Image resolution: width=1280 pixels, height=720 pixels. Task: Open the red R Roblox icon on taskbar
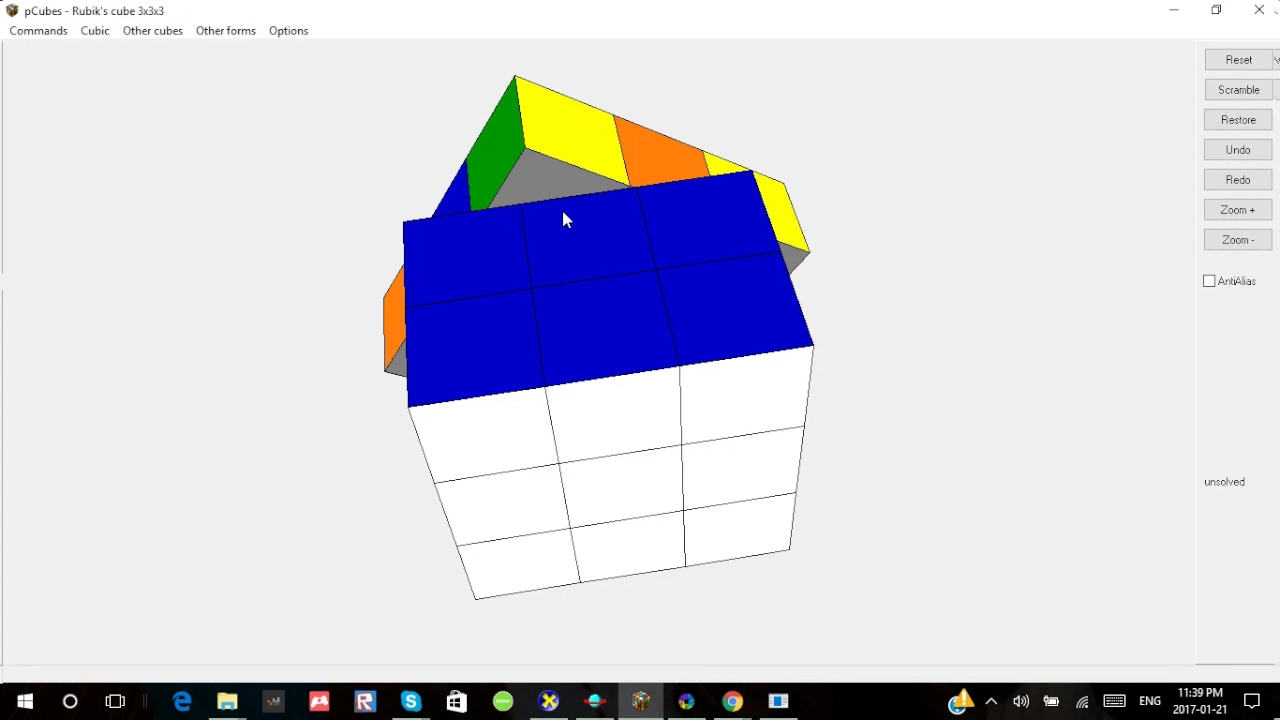pyautogui.click(x=365, y=701)
